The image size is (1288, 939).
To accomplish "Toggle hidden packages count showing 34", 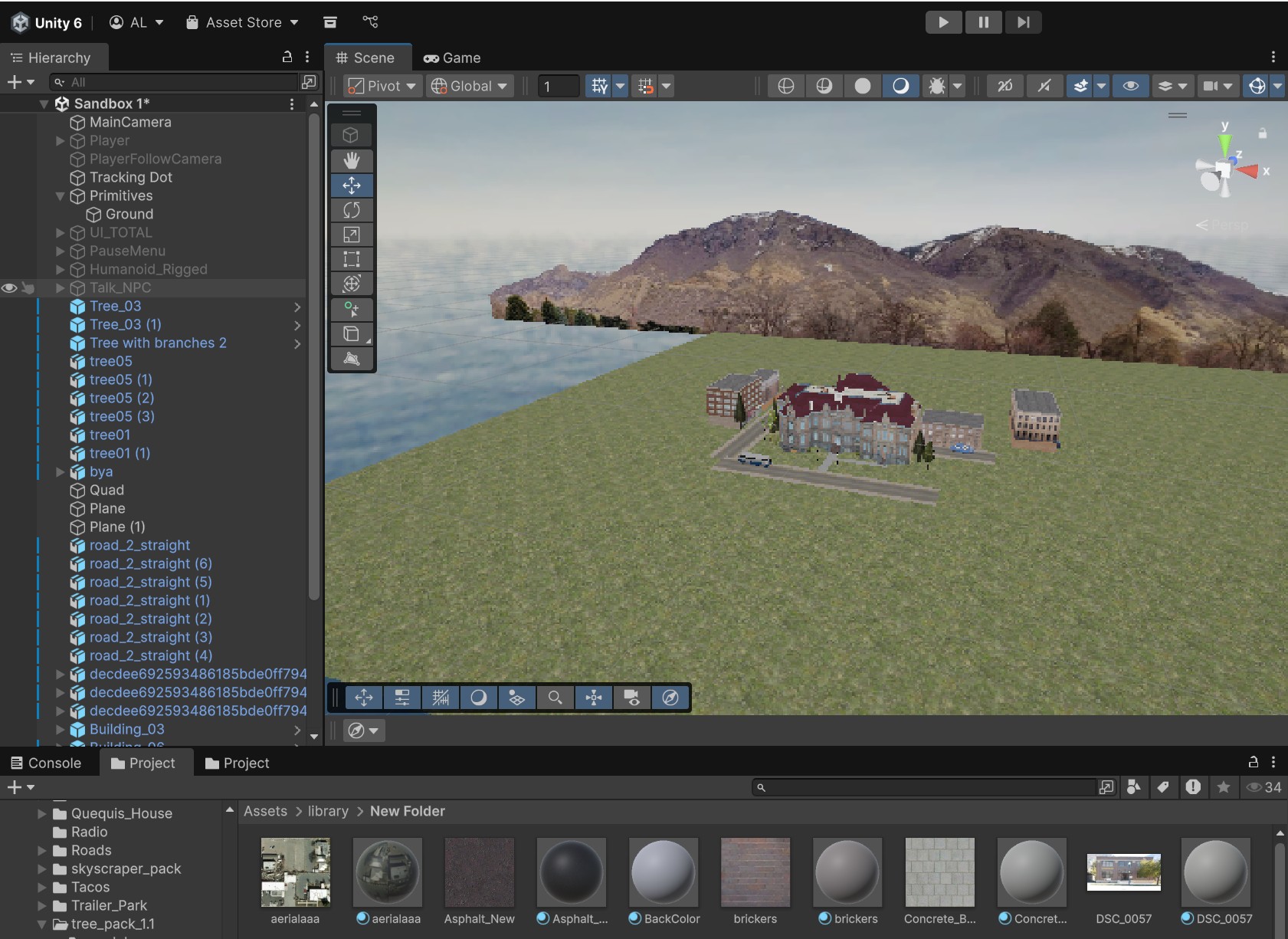I will pyautogui.click(x=1264, y=787).
